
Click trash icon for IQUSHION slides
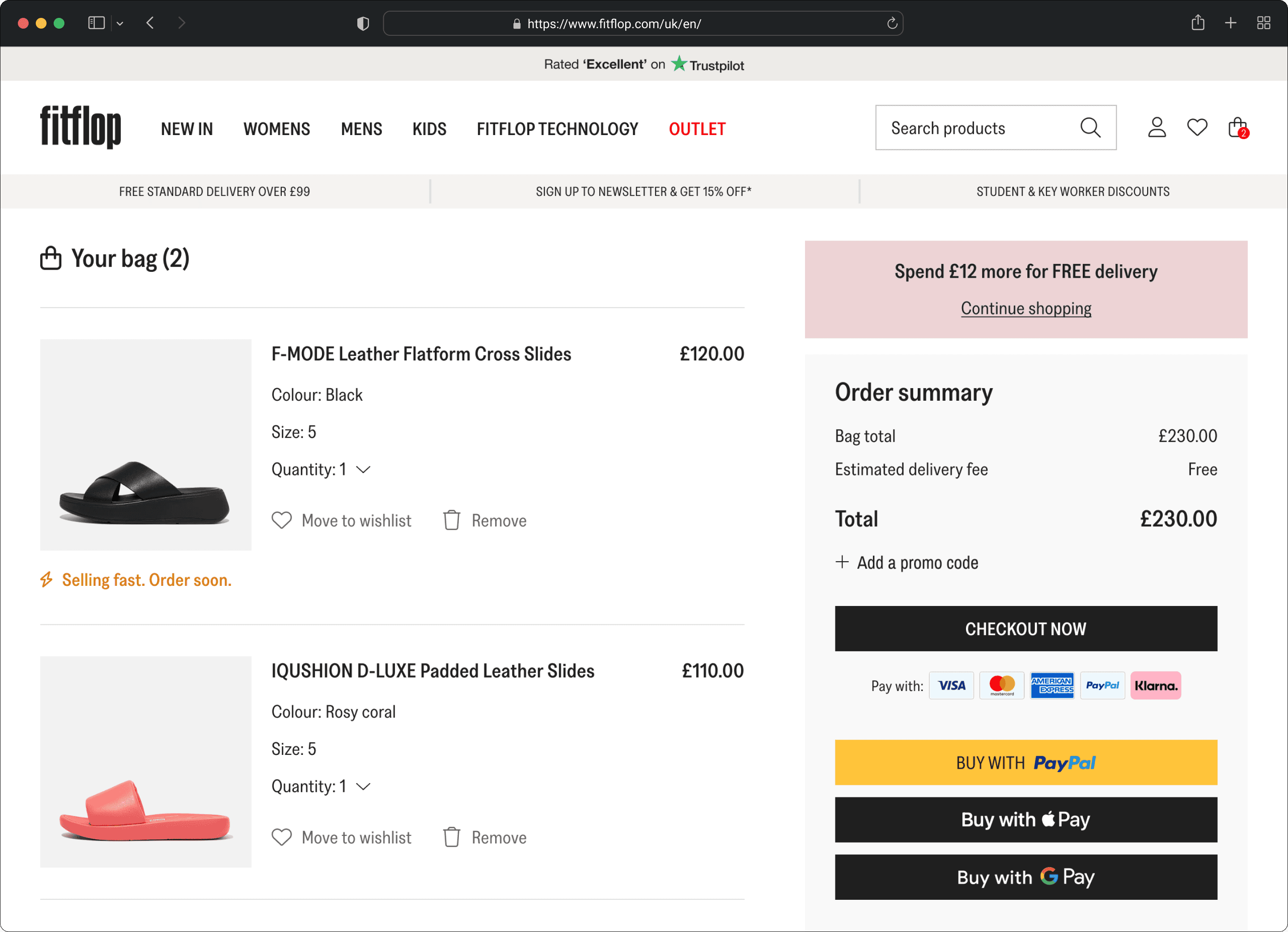pyautogui.click(x=452, y=837)
